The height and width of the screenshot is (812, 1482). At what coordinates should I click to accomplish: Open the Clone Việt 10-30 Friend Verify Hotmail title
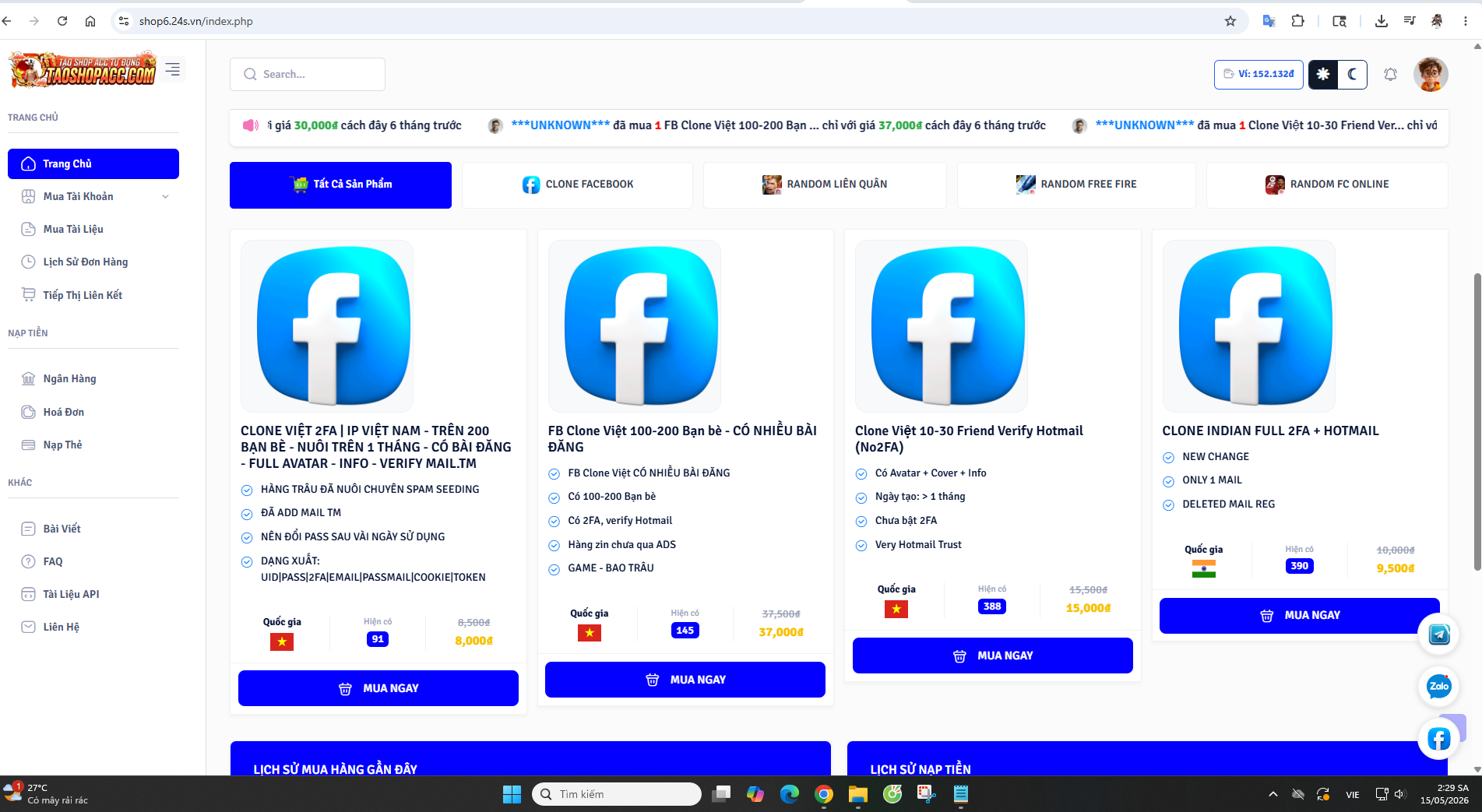click(969, 439)
